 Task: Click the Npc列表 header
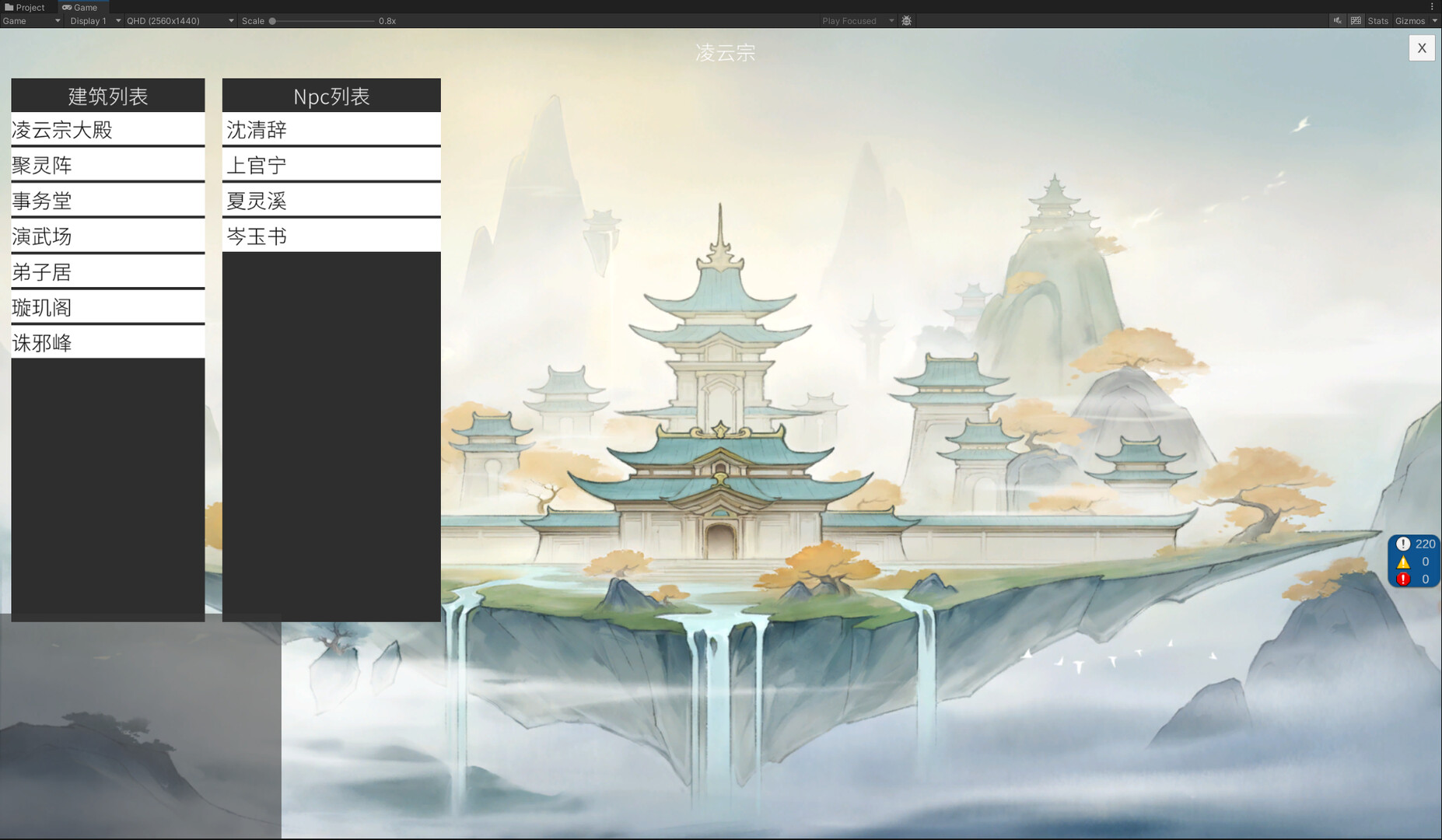click(x=331, y=96)
